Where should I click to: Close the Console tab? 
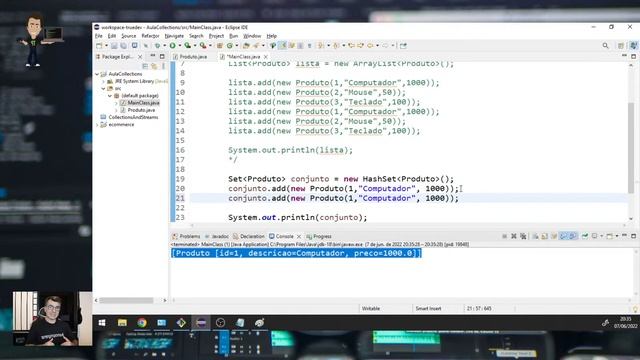point(299,236)
